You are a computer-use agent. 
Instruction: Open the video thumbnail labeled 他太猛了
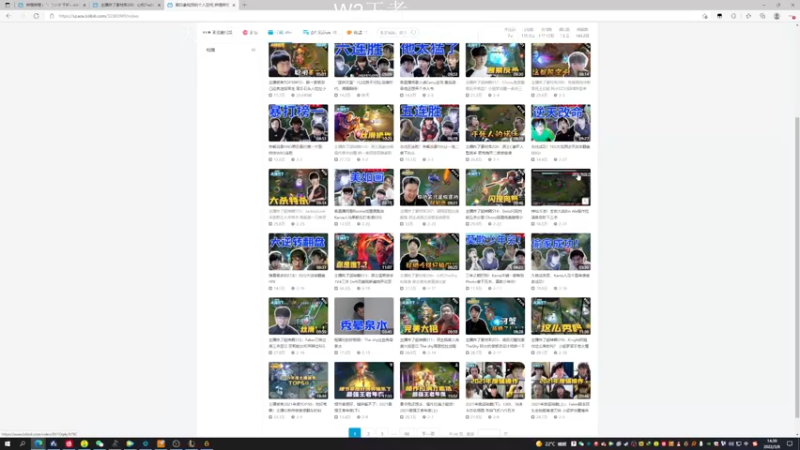click(430, 60)
